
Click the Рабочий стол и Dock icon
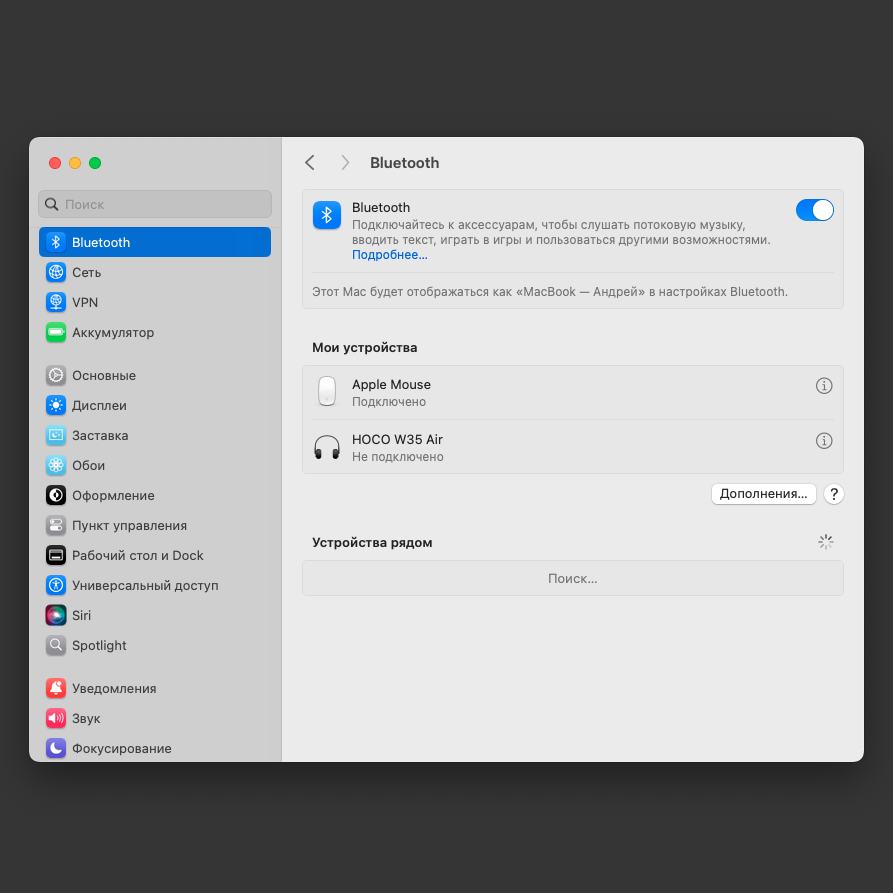click(56, 555)
